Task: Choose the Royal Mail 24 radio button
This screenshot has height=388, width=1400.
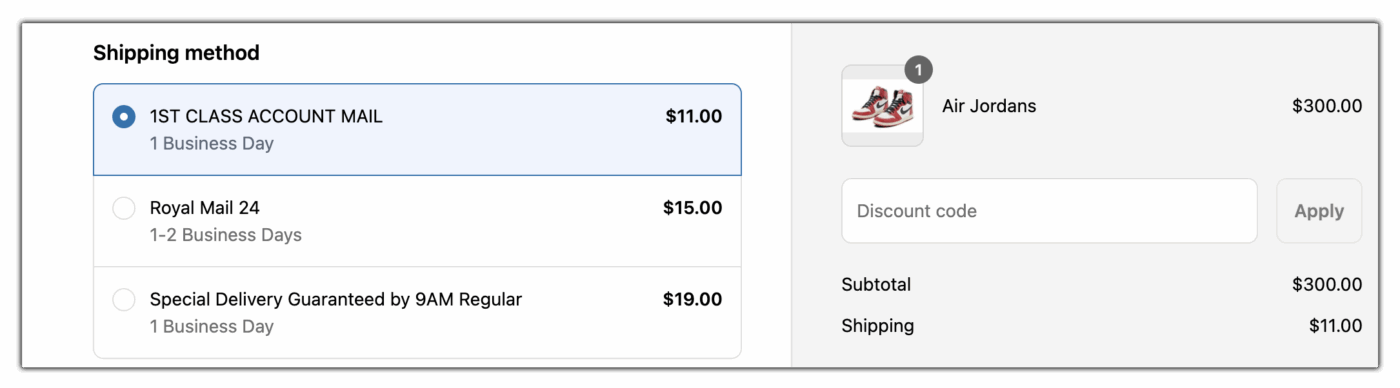Action: click(x=123, y=208)
